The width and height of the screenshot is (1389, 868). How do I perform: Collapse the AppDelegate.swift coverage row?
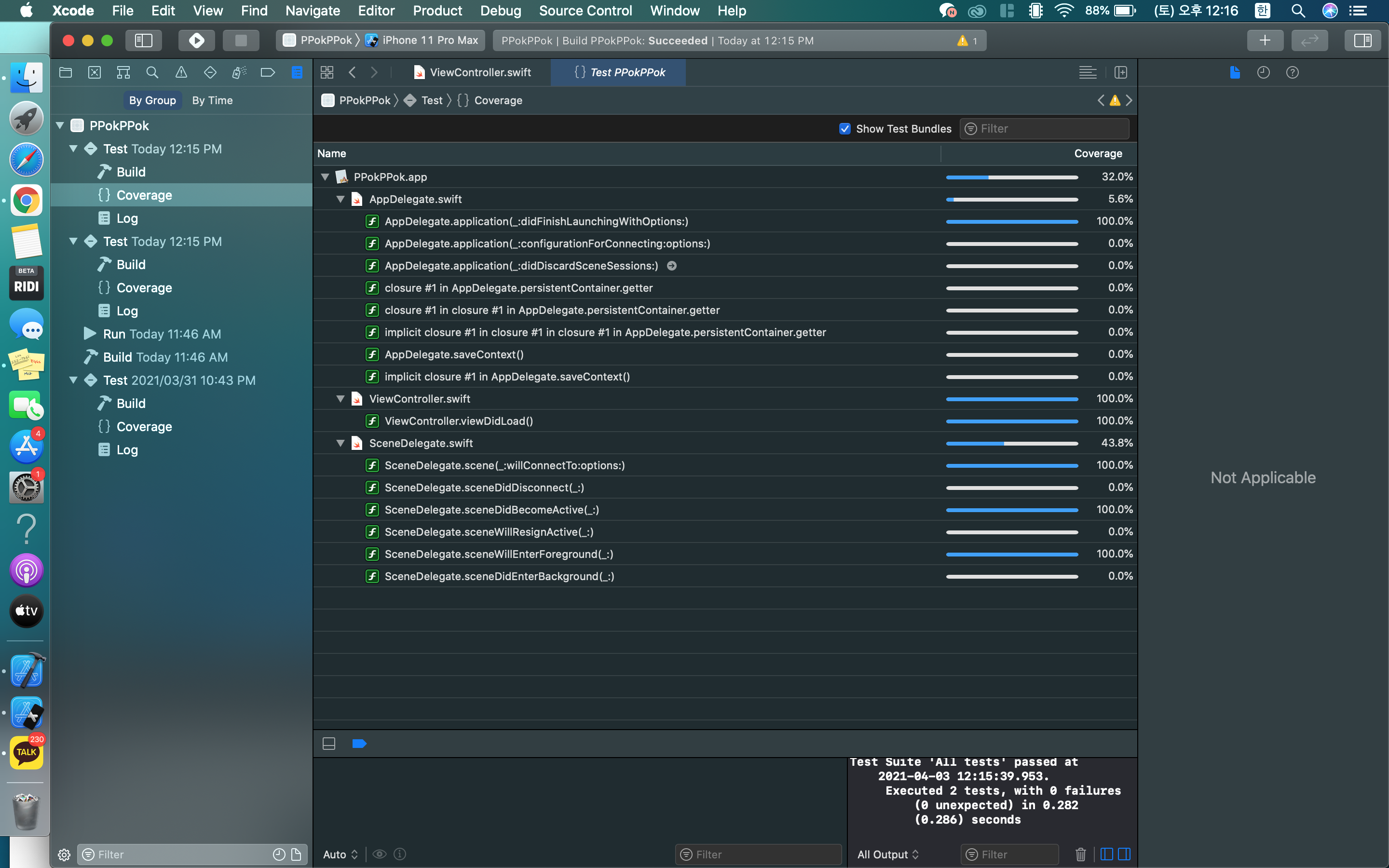click(340, 199)
